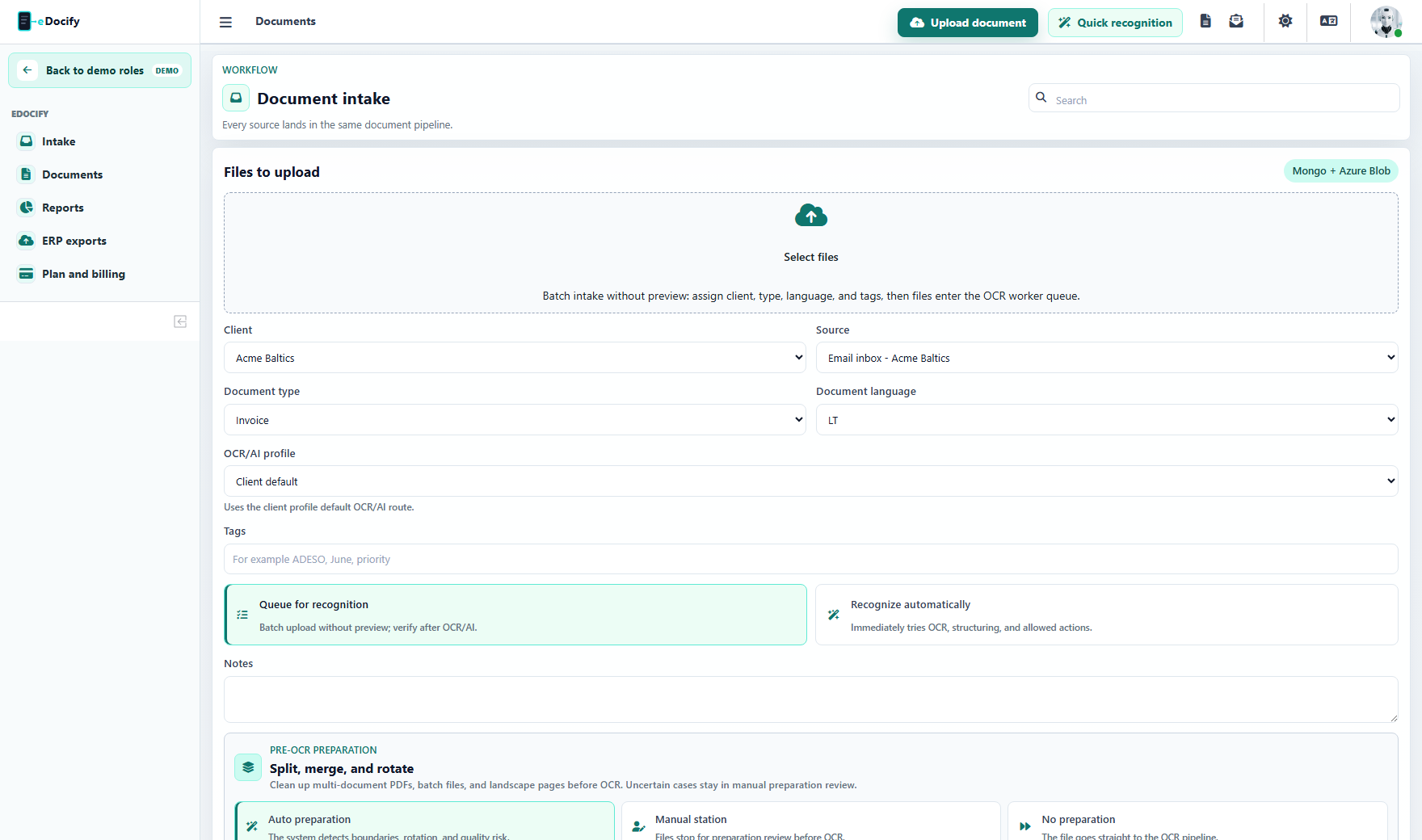Viewport: 1422px width, 840px height.
Task: Click the Upload document button
Action: pyautogui.click(x=968, y=23)
